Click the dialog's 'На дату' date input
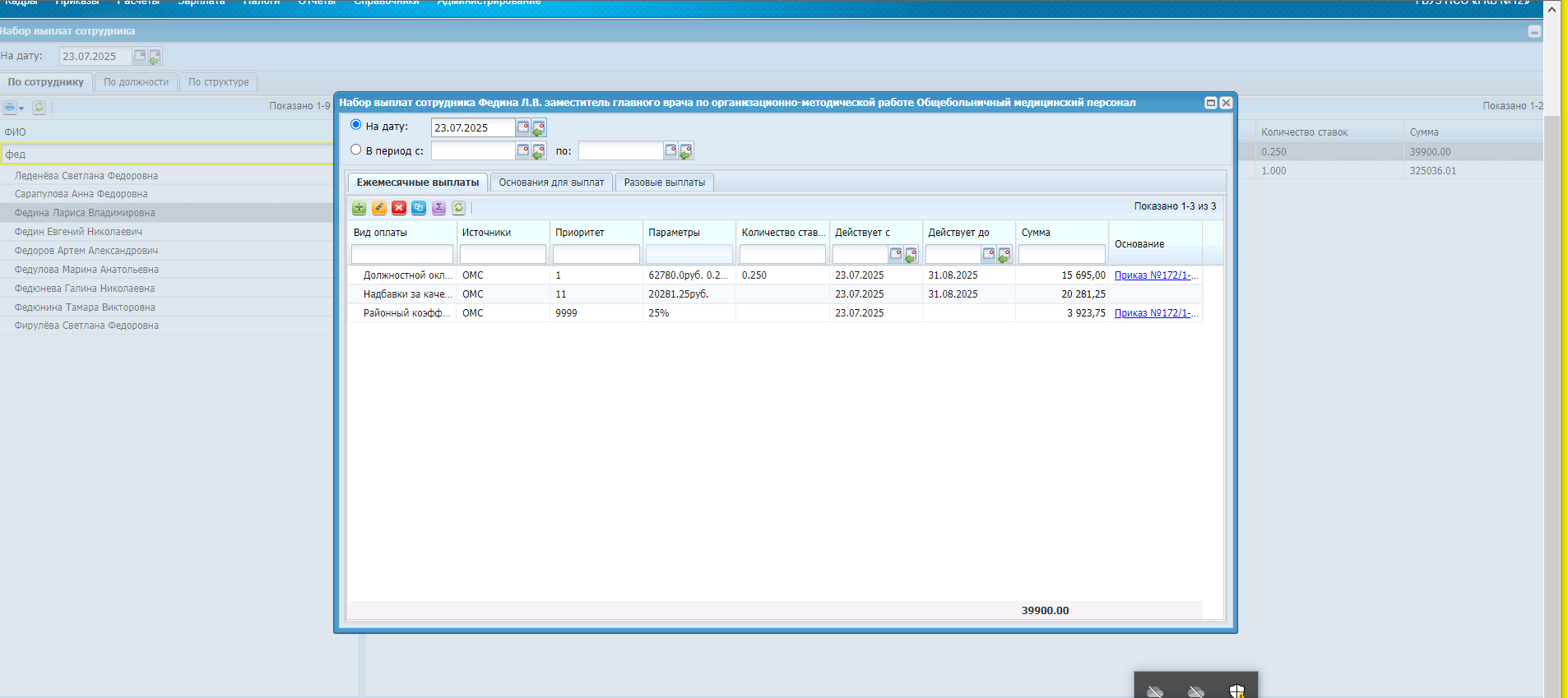The height and width of the screenshot is (698, 1568). (x=473, y=127)
